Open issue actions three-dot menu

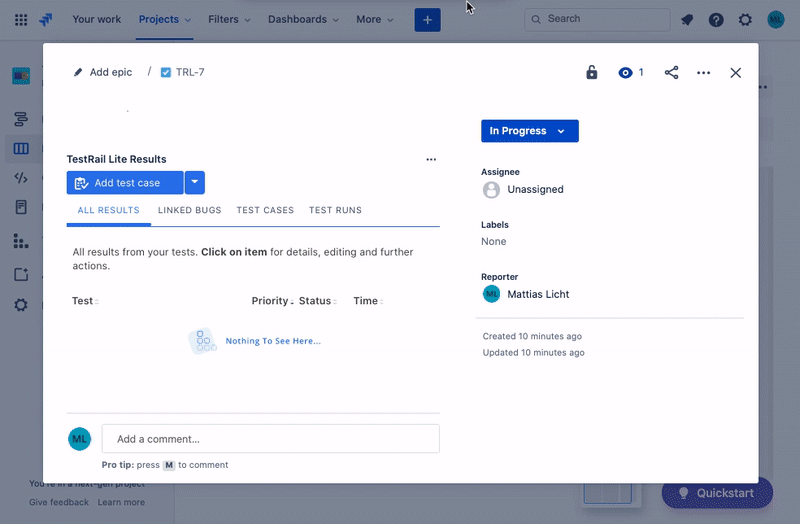(704, 73)
